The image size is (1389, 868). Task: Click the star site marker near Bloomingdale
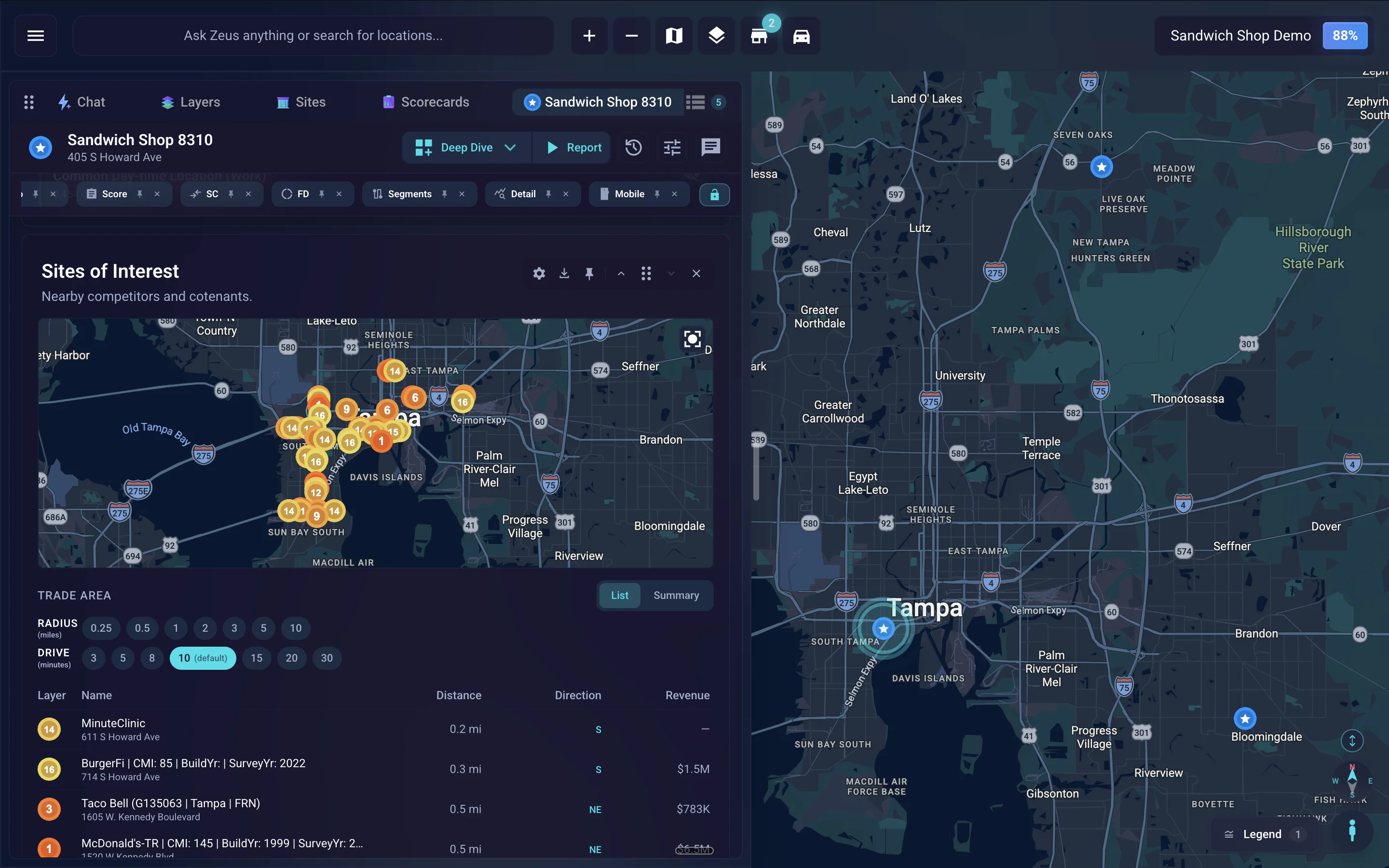[1245, 719]
